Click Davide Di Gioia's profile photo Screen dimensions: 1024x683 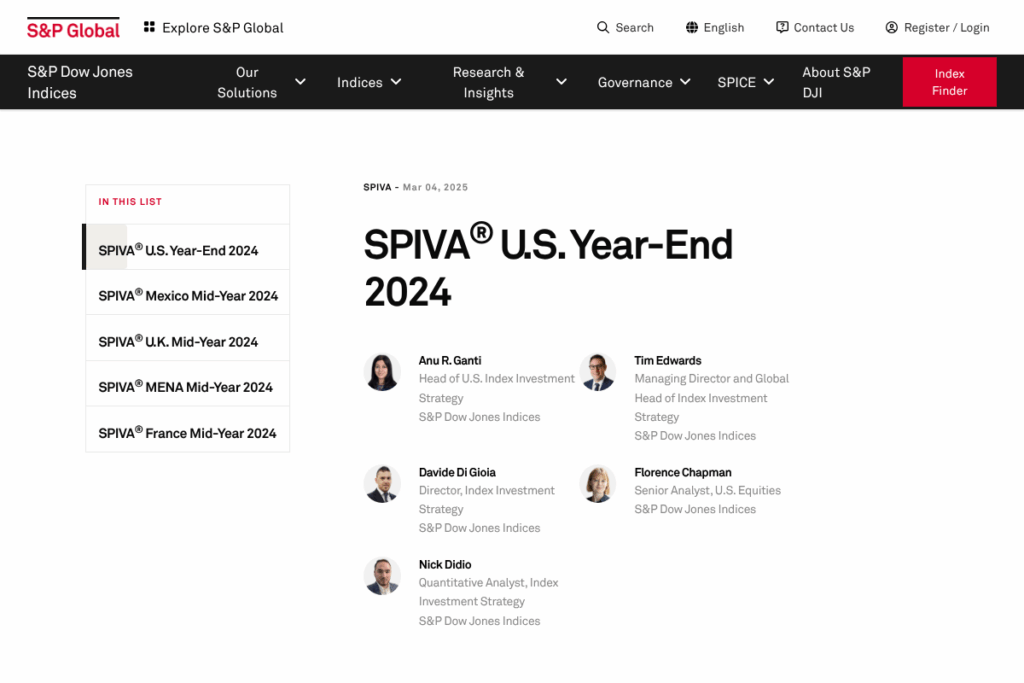pos(382,484)
